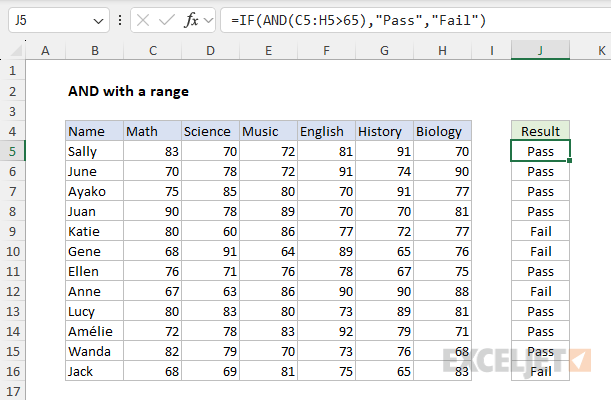Image resolution: width=611 pixels, height=400 pixels.
Task: Click the History header cell
Action: pos(385,131)
